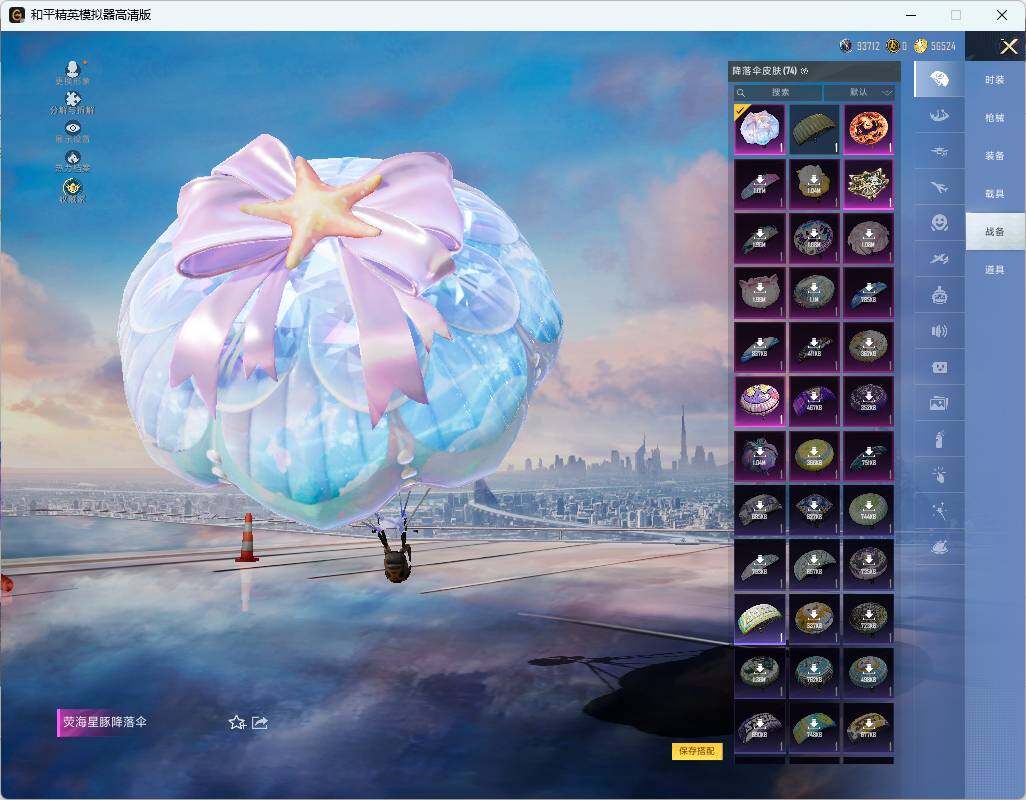Select the plane with smoke trail icon
Screen dimensions: 1026x800
(x=939, y=260)
